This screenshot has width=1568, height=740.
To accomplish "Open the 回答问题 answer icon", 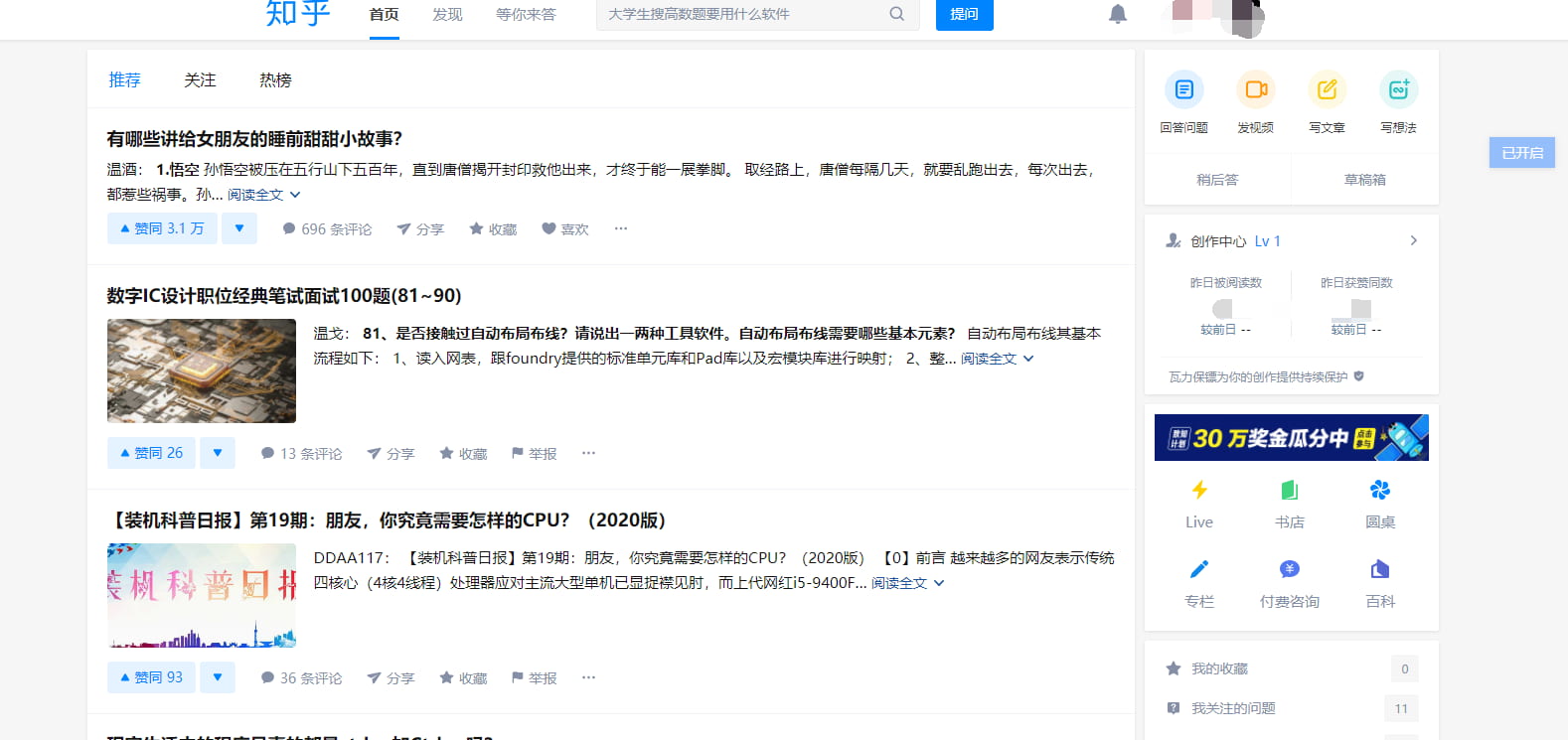I will pos(1183,90).
